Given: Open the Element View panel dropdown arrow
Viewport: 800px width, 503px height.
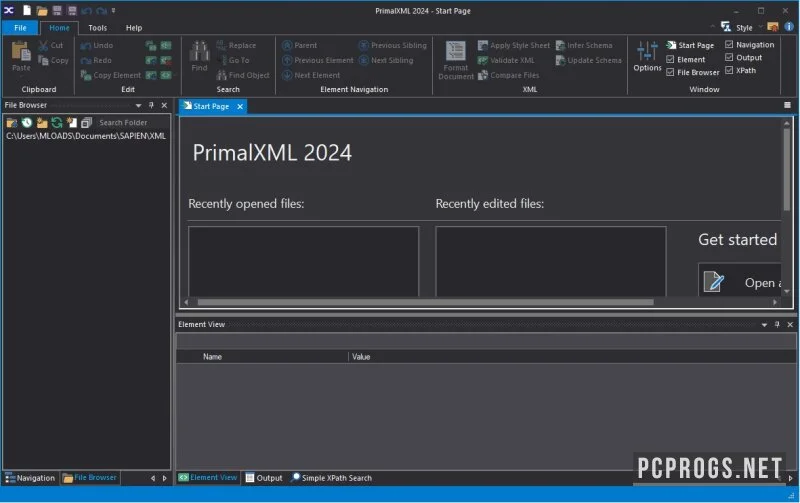Looking at the screenshot, I should click(x=764, y=325).
